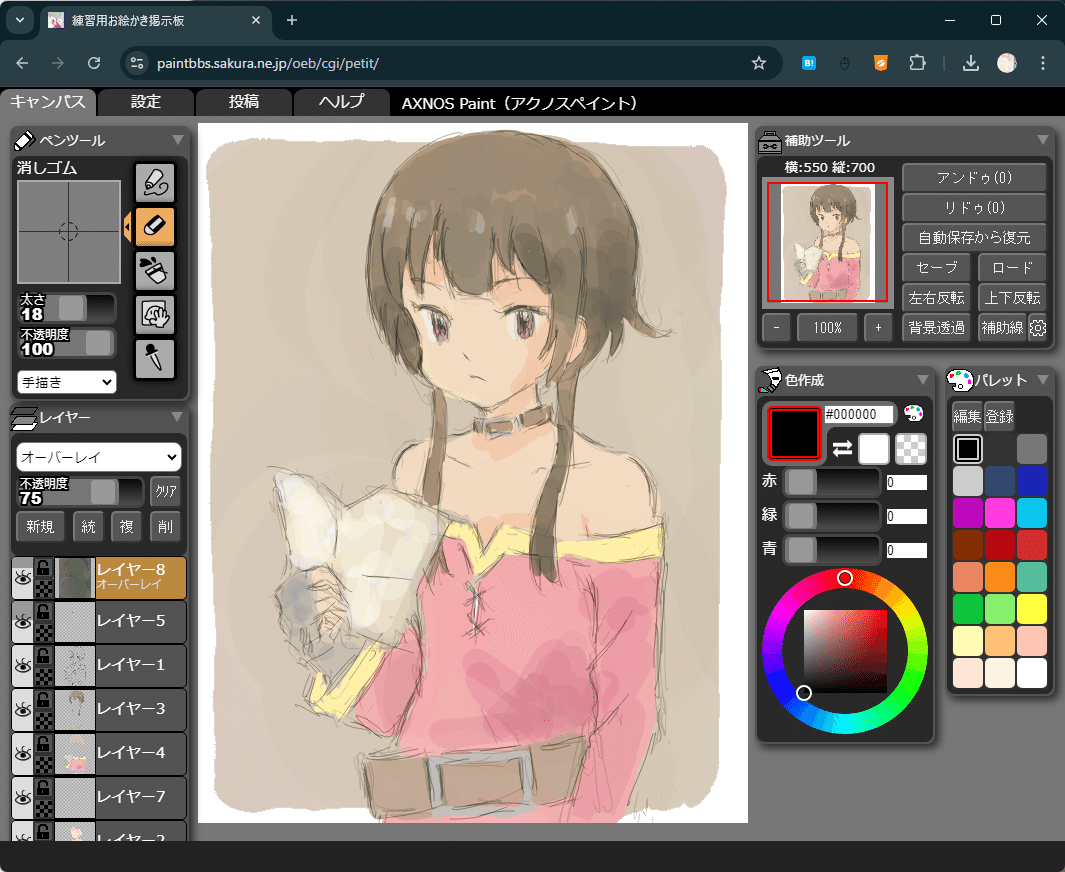Bookmark this page with star icon

[x=759, y=63]
